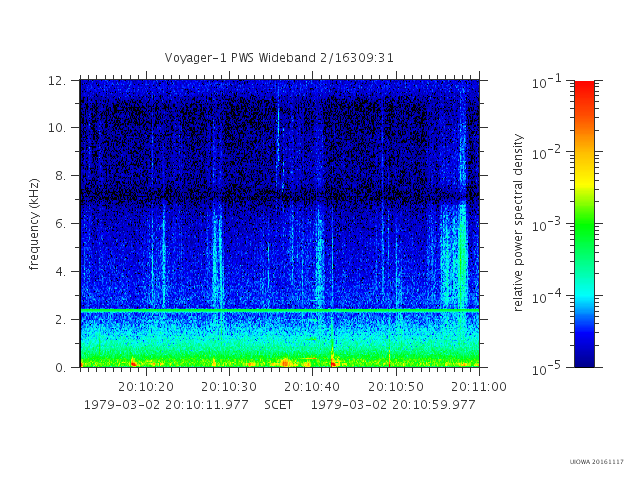640x480 pixels.
Task: Click the 10^-3 color bar label
Action: (547, 225)
